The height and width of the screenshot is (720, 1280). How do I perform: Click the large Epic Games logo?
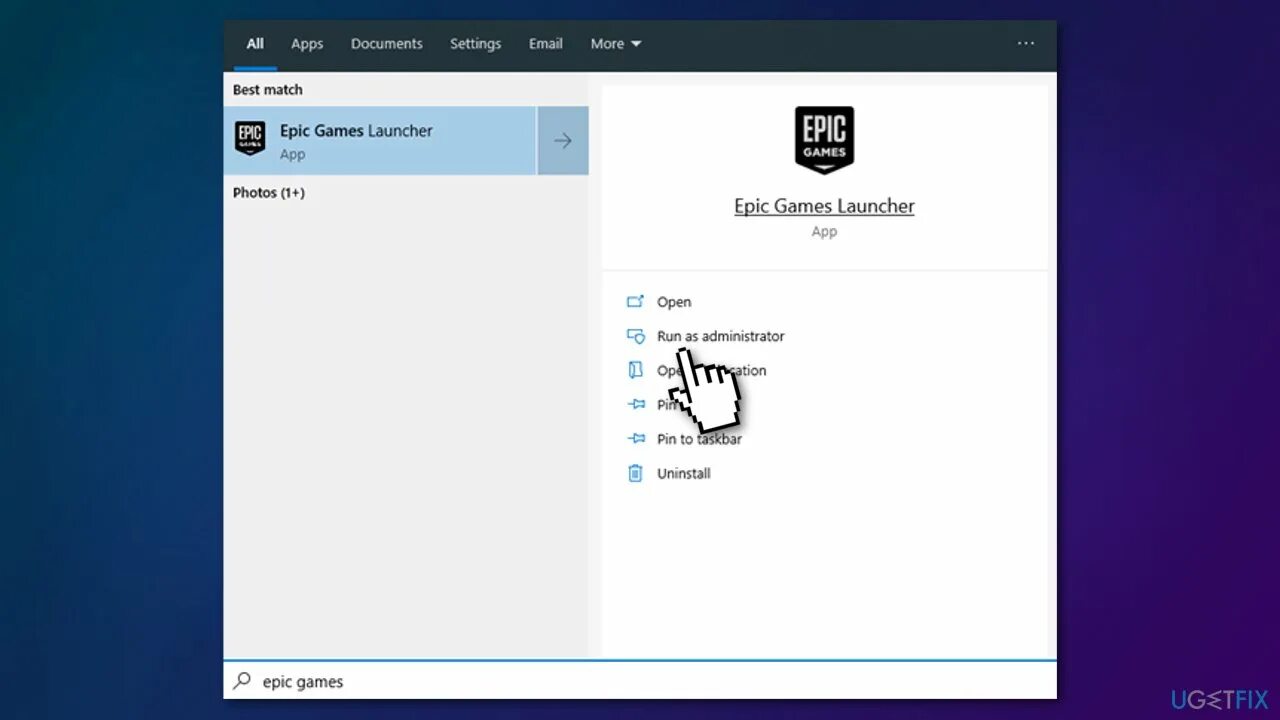click(824, 140)
